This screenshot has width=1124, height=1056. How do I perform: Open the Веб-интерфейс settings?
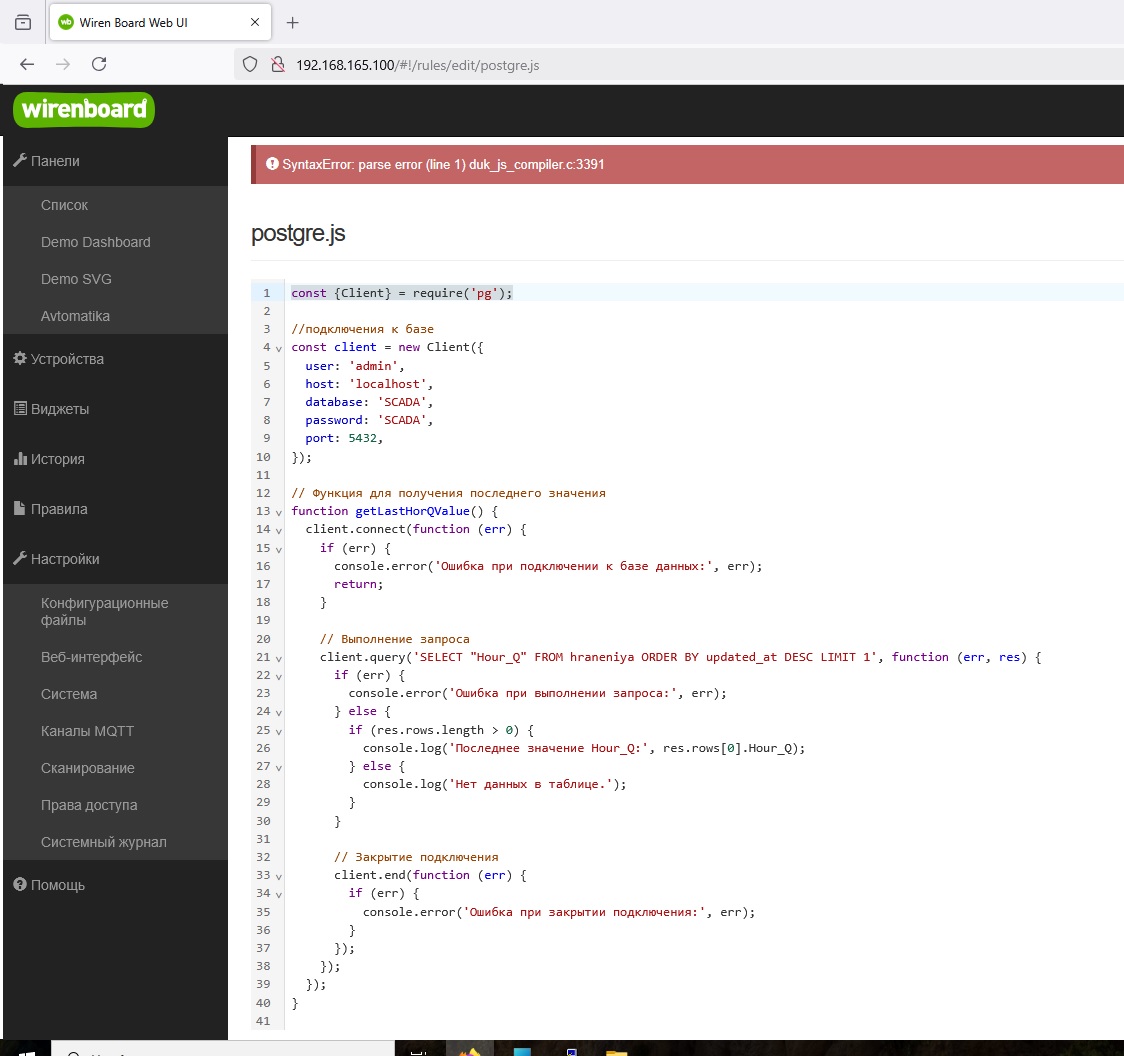click(x=92, y=657)
